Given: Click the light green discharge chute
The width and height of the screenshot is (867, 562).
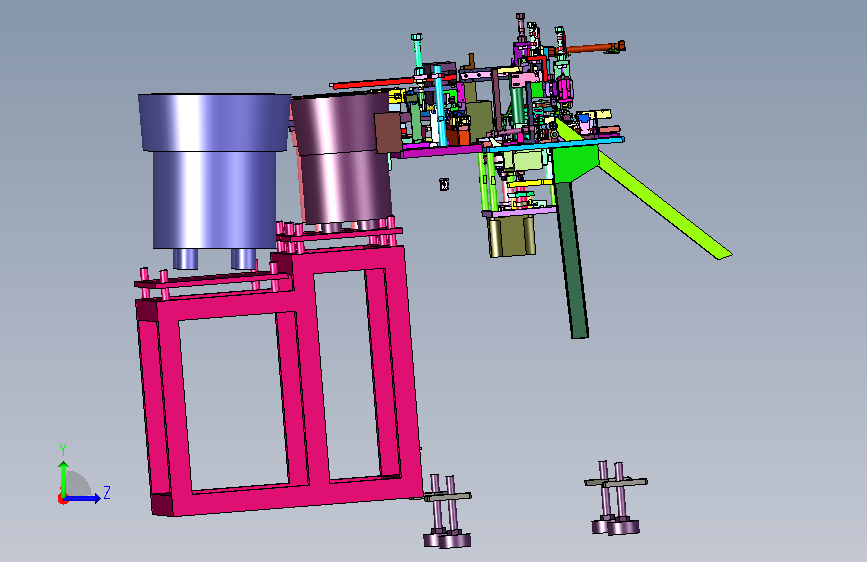Looking at the screenshot, I should [662, 204].
